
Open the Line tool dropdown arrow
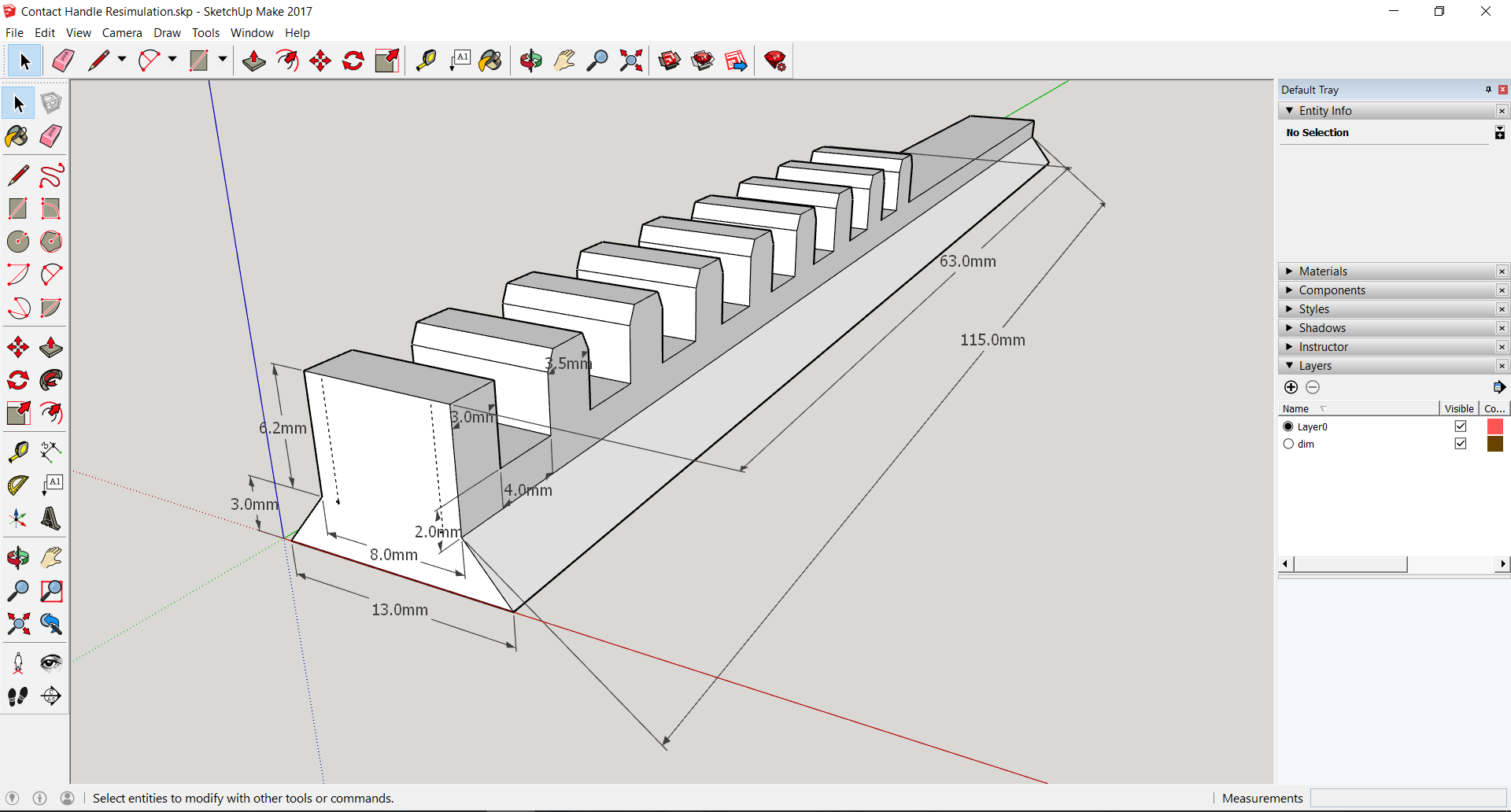[122, 60]
